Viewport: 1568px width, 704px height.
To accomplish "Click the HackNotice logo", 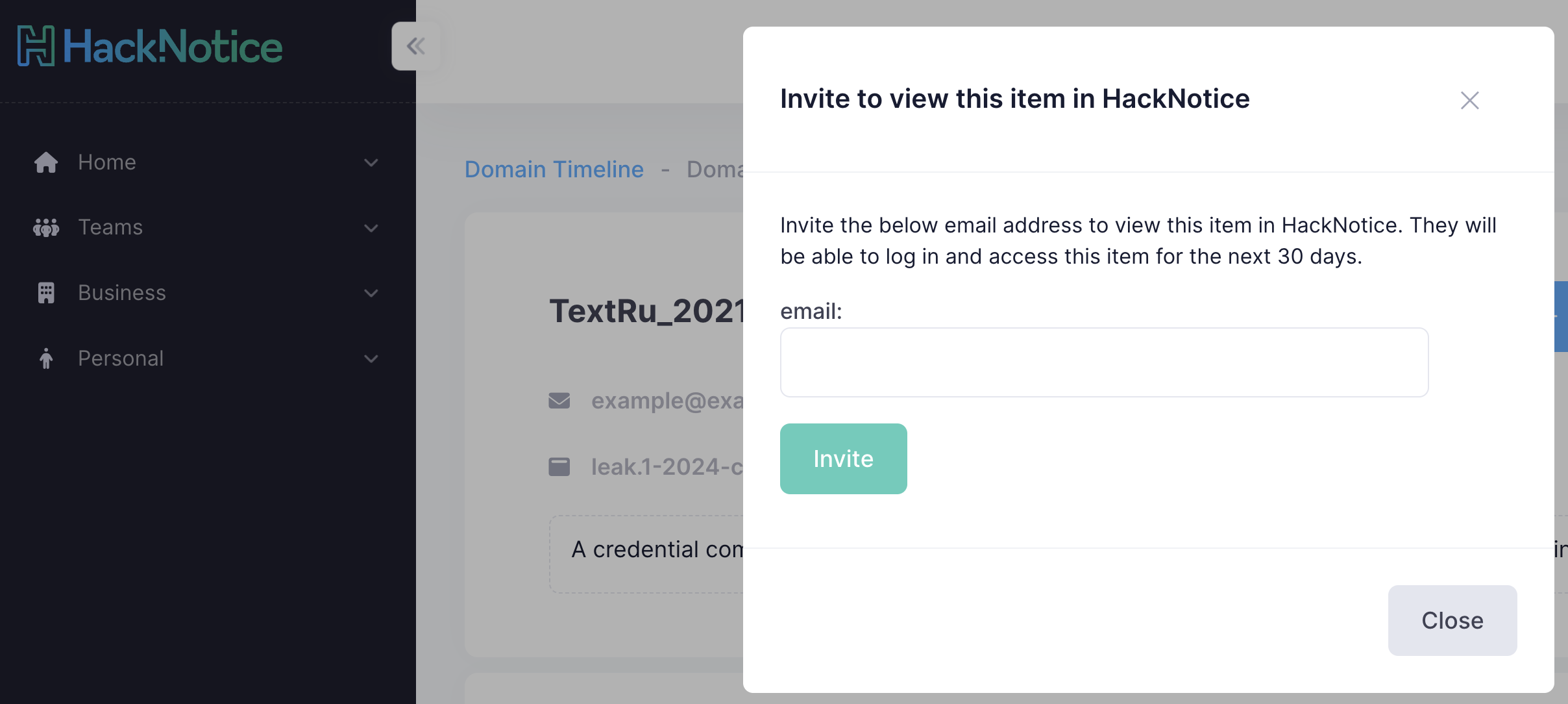I will [150, 46].
